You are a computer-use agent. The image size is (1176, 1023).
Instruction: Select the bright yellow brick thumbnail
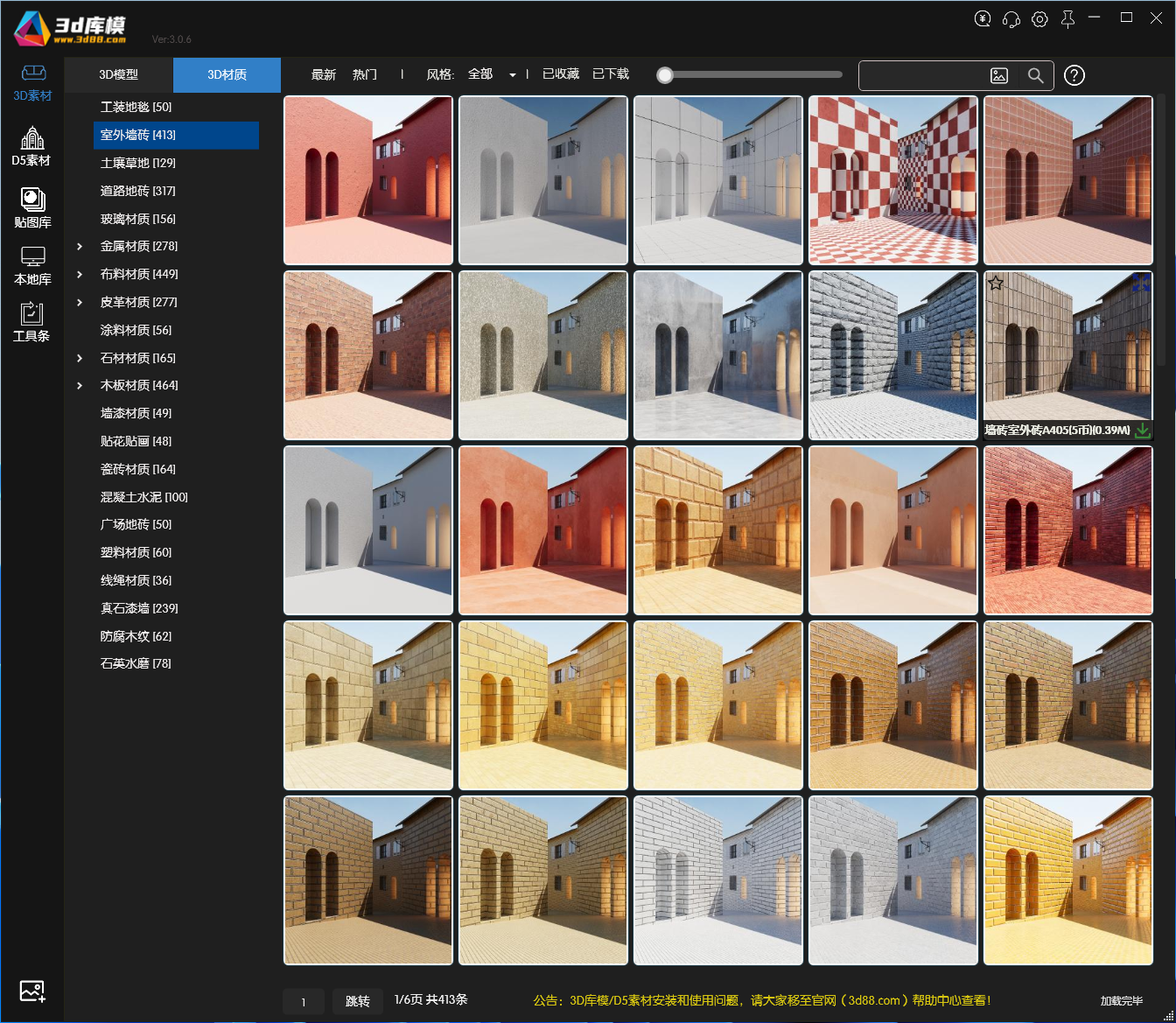1068,880
